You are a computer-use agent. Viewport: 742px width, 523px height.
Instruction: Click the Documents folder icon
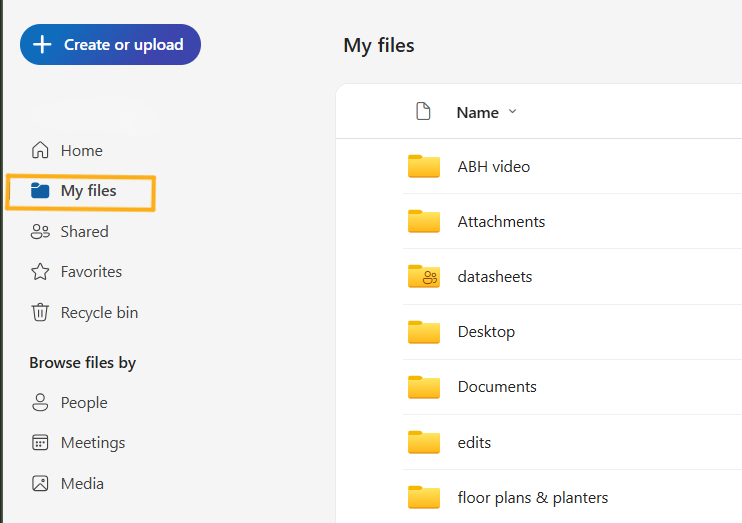424,387
